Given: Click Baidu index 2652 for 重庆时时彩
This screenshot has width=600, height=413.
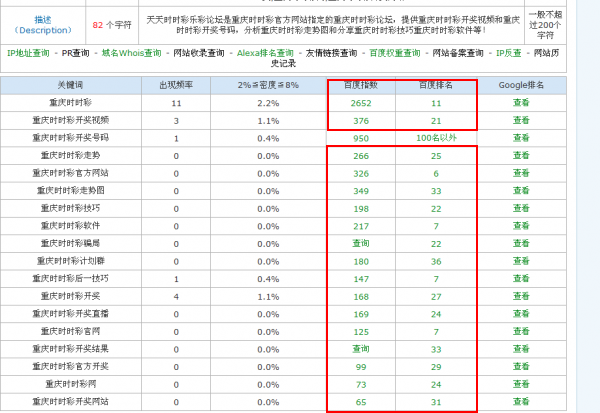Looking at the screenshot, I should click(x=361, y=103).
